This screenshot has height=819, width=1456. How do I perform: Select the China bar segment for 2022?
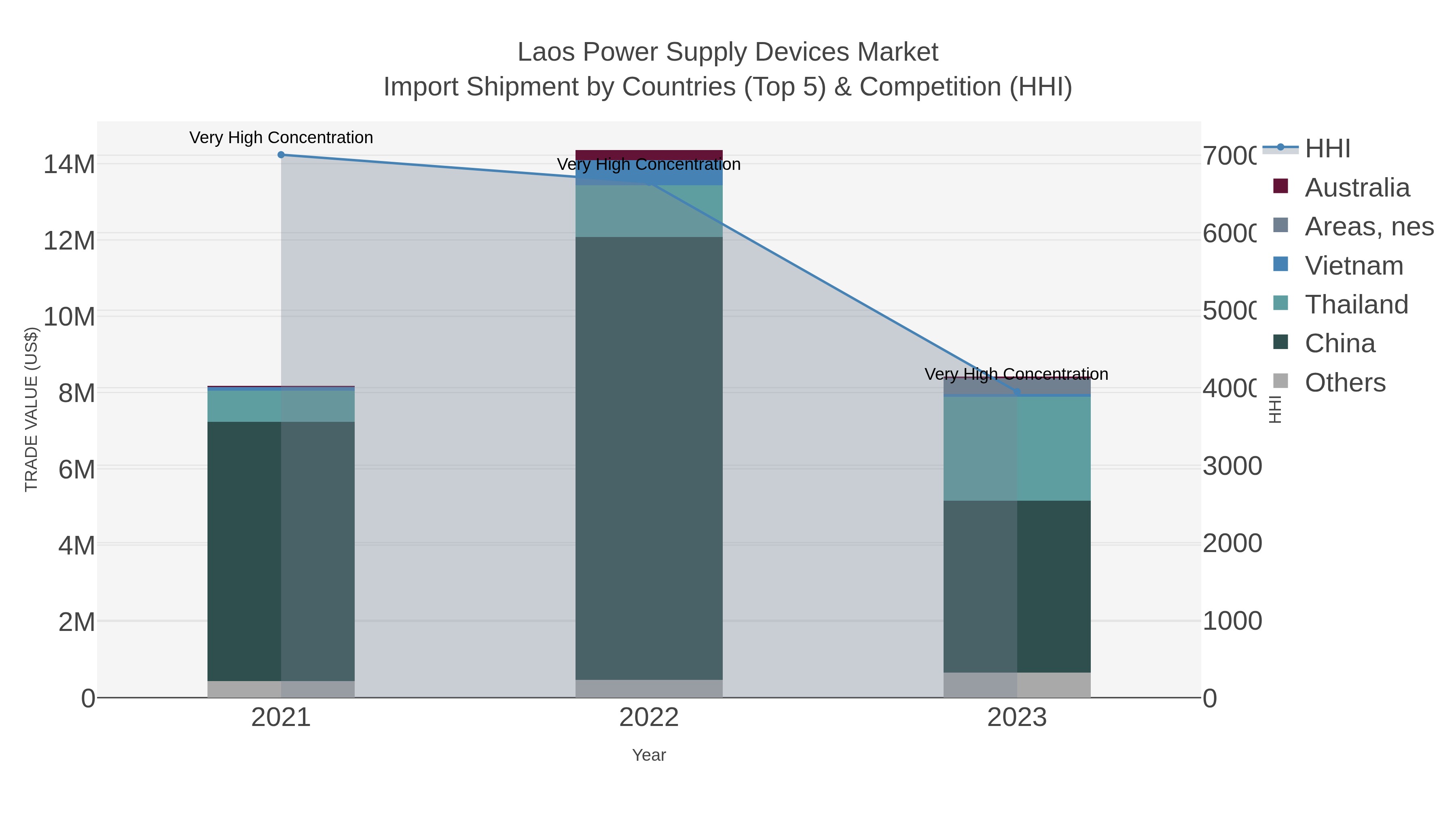tap(649, 458)
